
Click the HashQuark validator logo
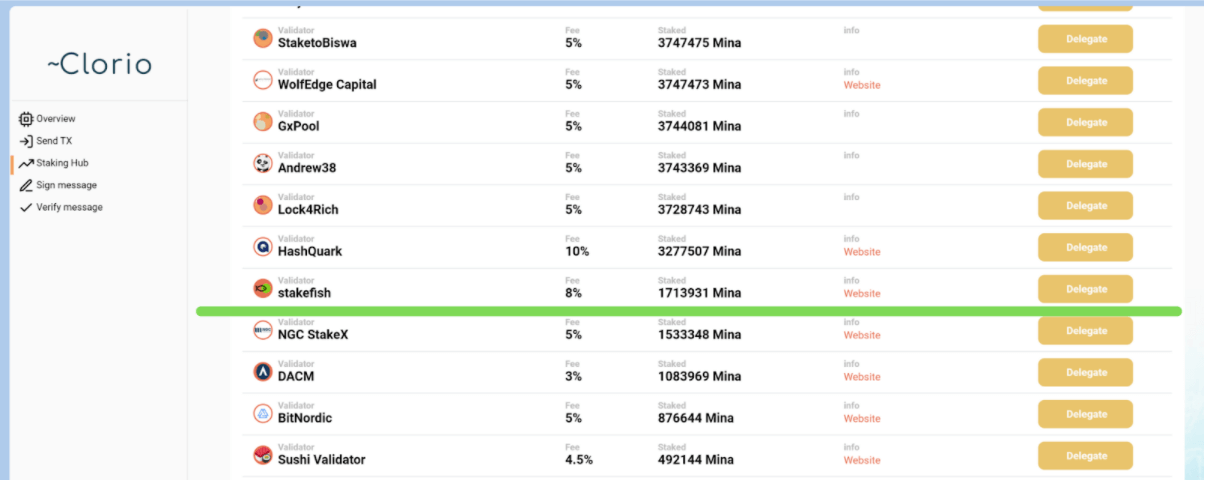pyautogui.click(x=263, y=247)
